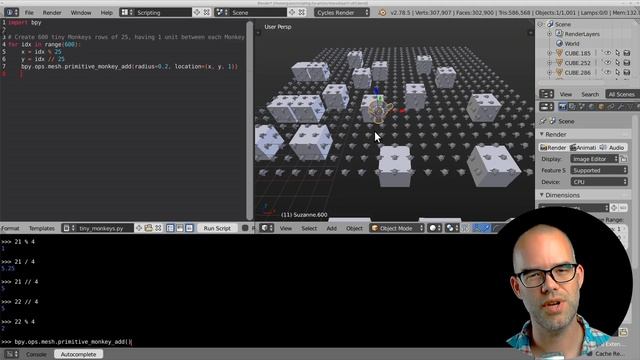This screenshot has width=640, height=360.
Task: Toggle word wrap in text editor
Action: point(180,228)
